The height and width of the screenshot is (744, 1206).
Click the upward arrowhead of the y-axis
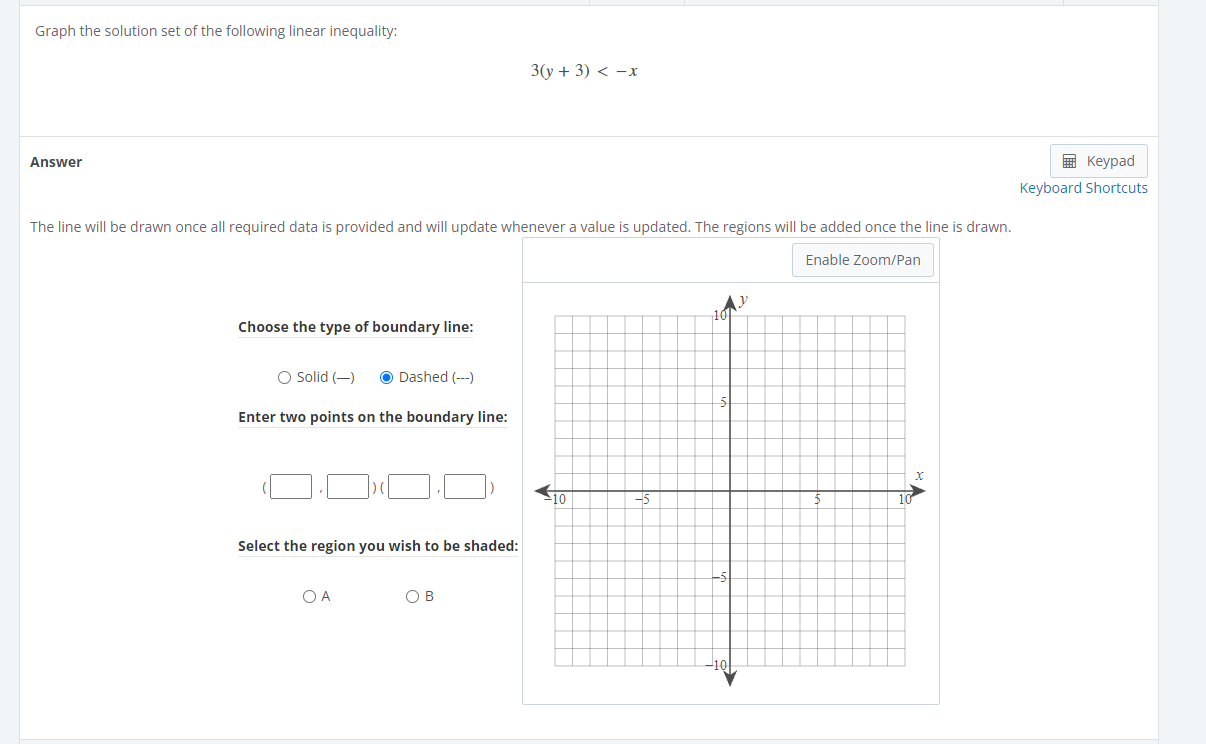[730, 302]
